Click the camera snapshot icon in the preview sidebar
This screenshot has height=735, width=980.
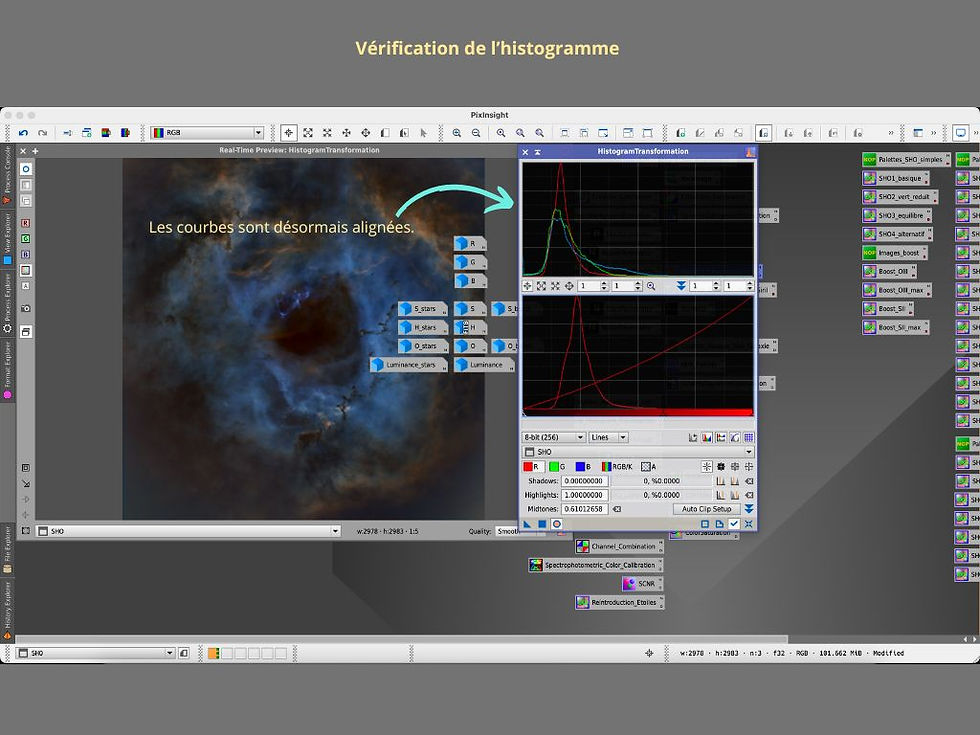26,308
